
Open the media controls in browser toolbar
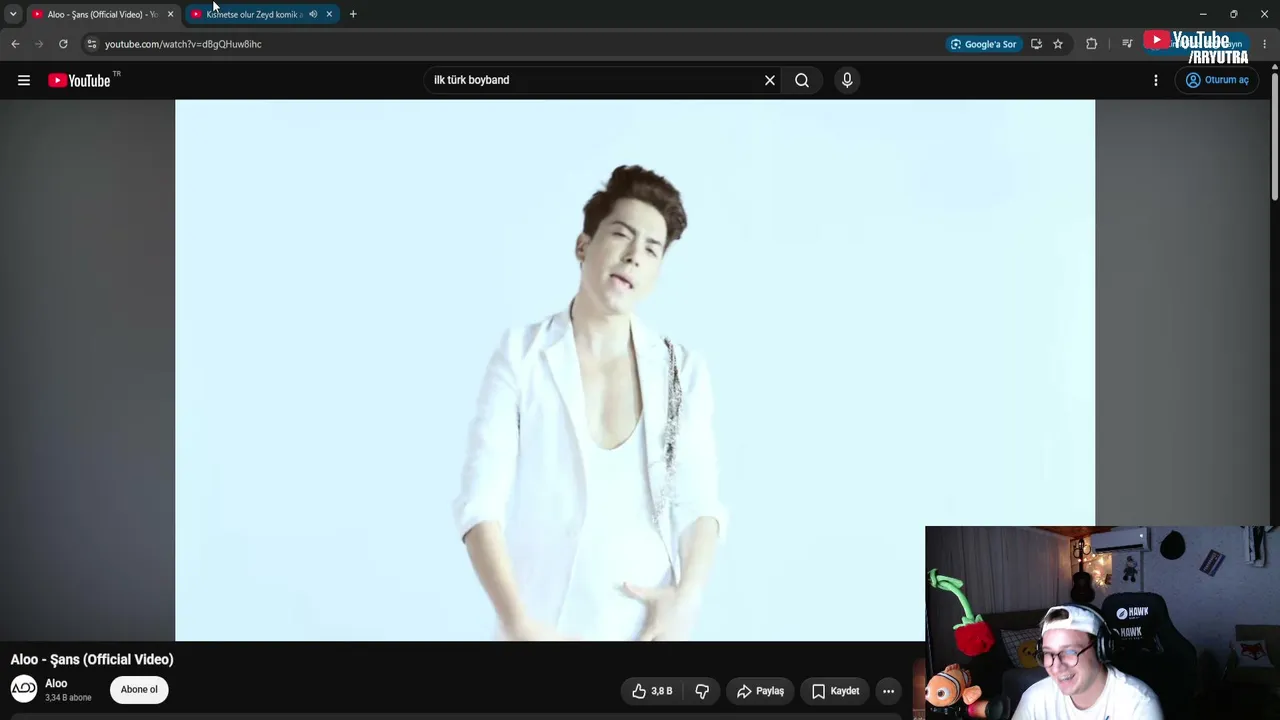tap(1127, 44)
